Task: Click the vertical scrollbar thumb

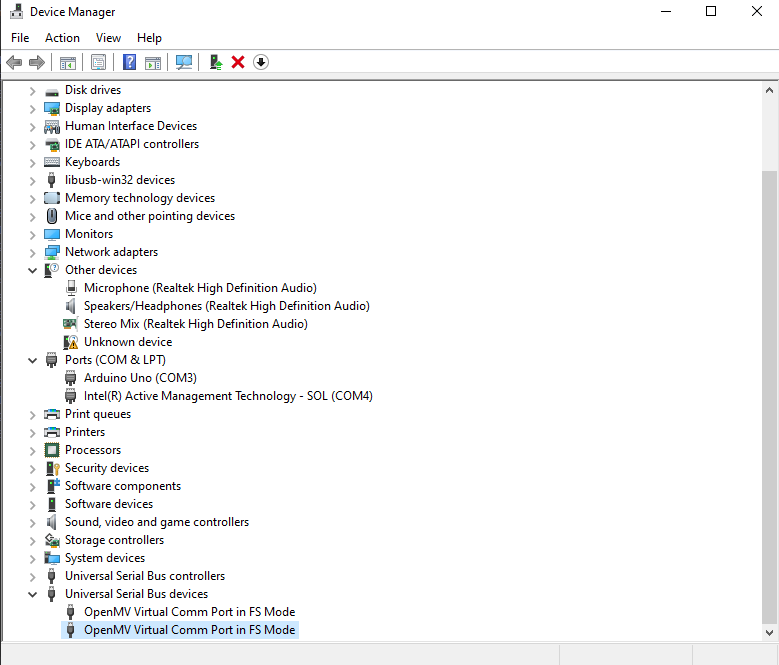Action: tap(769, 397)
